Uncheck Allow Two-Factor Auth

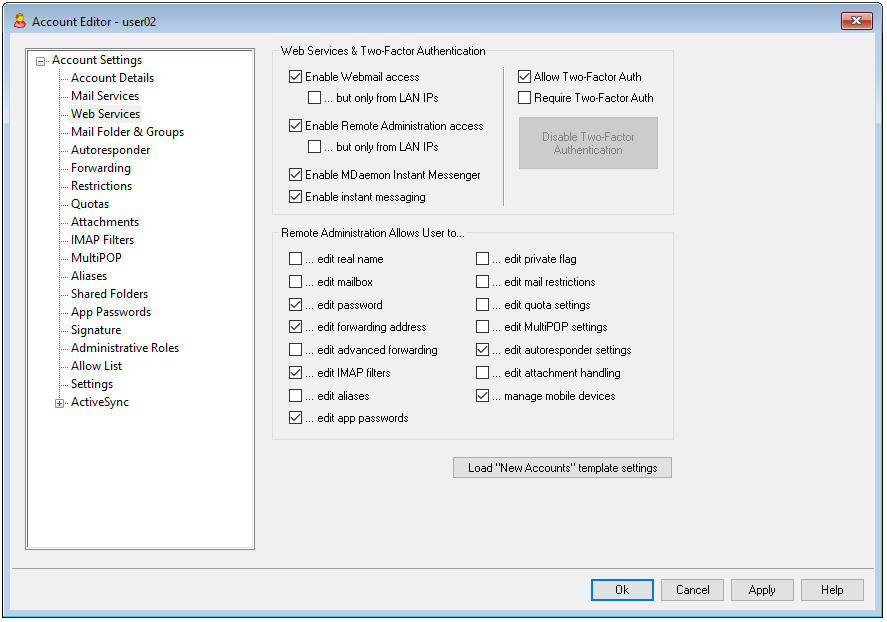525,77
